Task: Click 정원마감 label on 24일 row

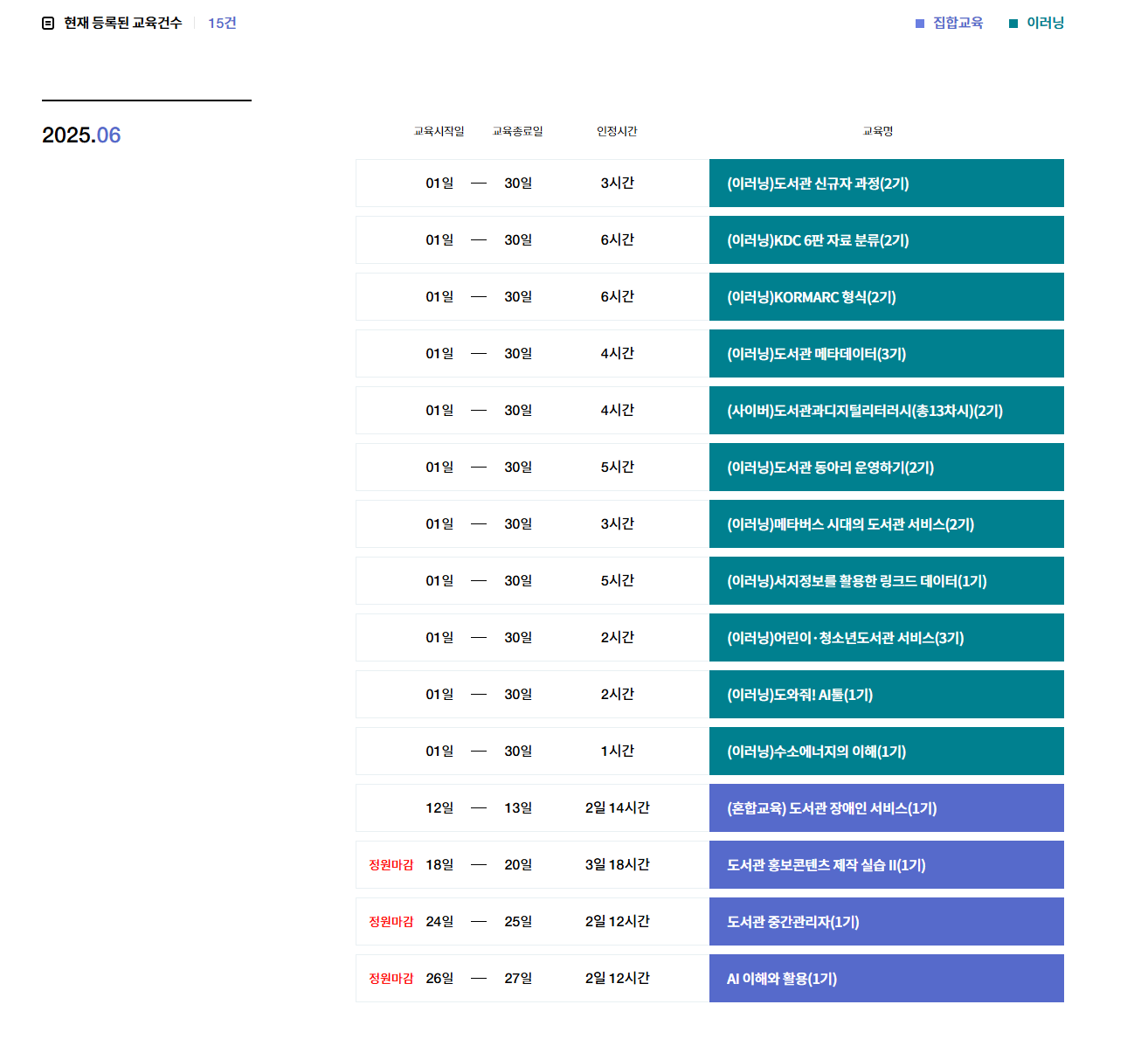Action: 391,922
